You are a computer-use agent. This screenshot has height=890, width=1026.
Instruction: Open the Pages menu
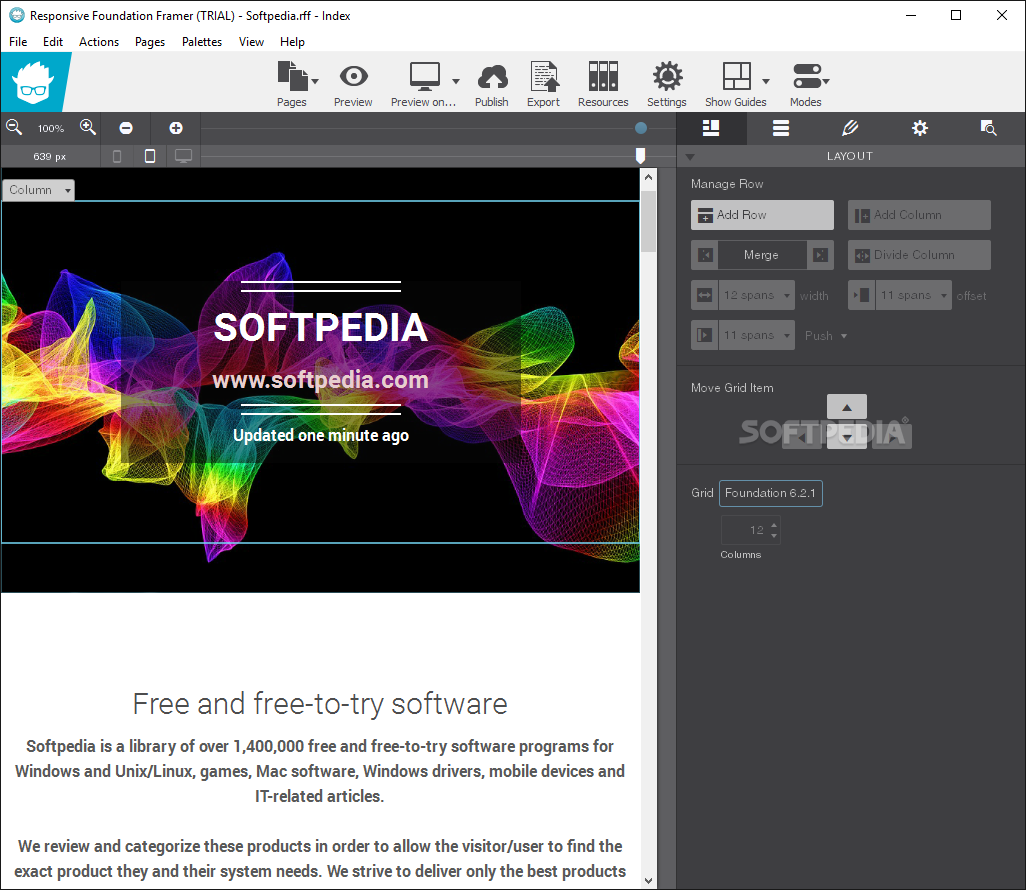pos(150,42)
